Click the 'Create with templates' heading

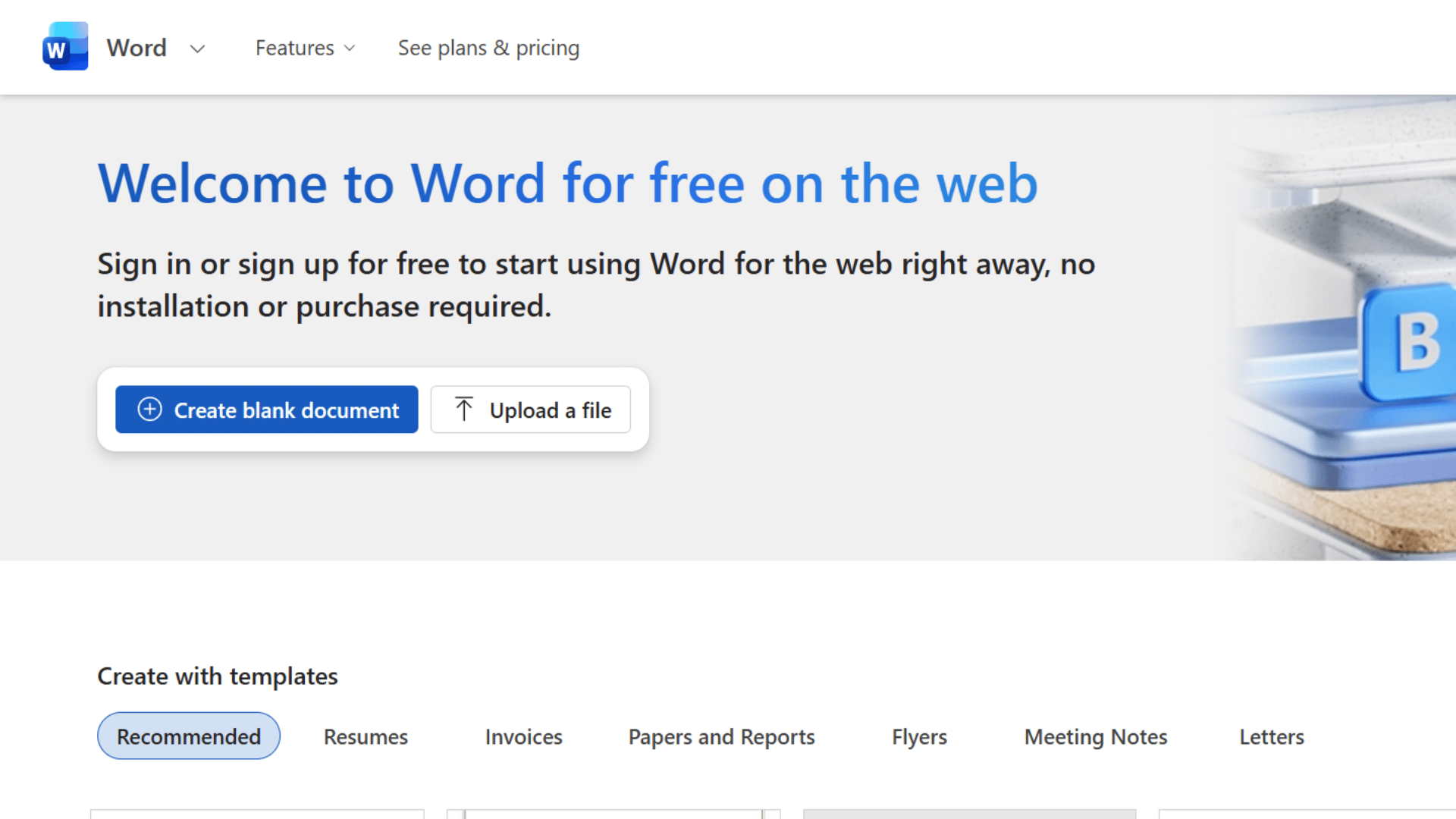[218, 676]
